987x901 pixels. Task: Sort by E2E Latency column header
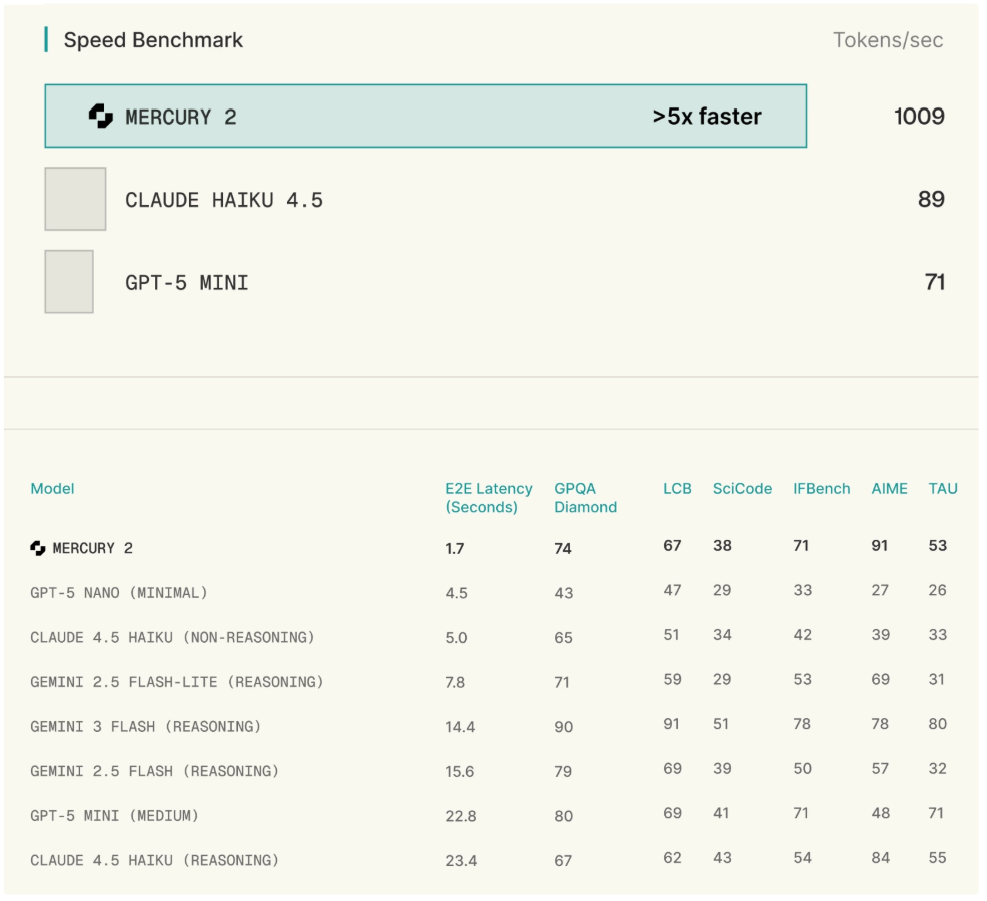click(x=488, y=497)
